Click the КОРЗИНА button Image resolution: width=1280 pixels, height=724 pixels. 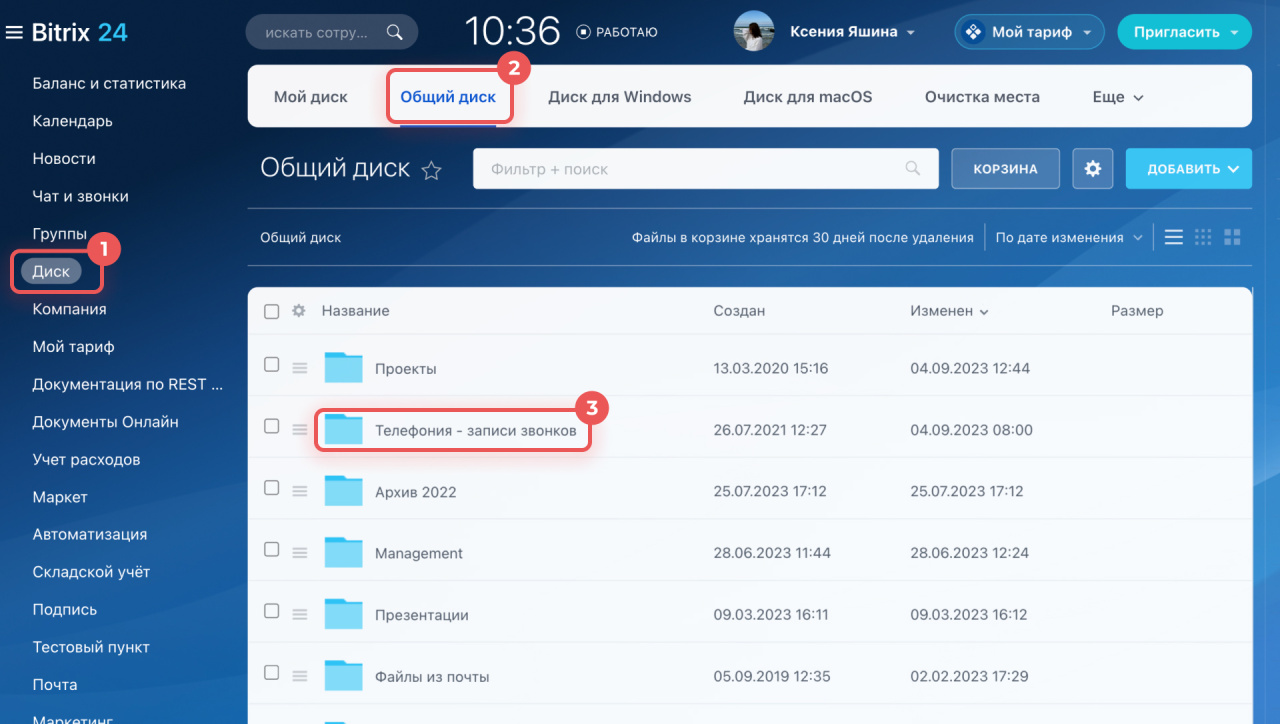[x=1005, y=169]
